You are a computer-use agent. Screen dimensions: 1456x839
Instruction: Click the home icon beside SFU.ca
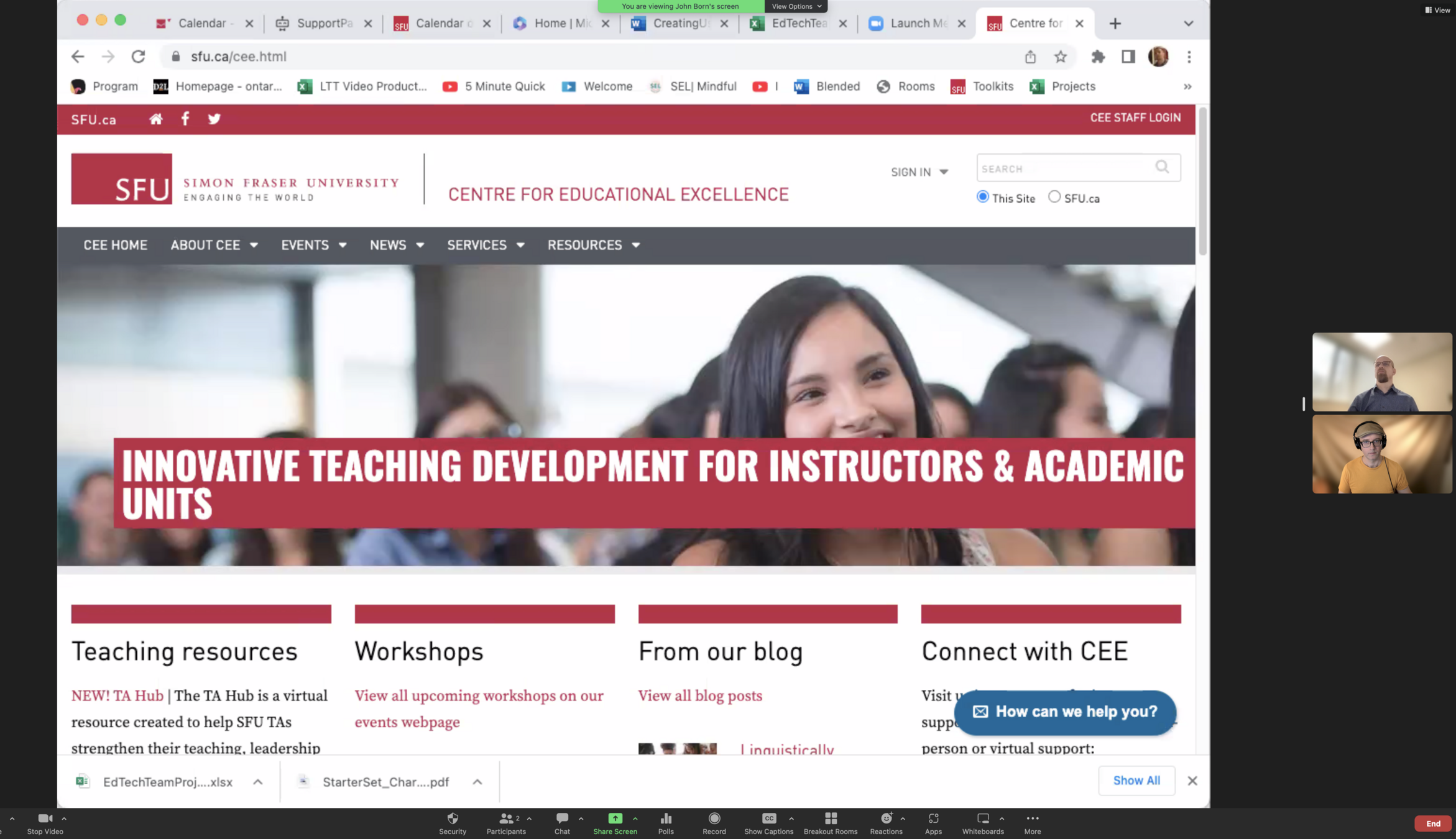(x=155, y=119)
